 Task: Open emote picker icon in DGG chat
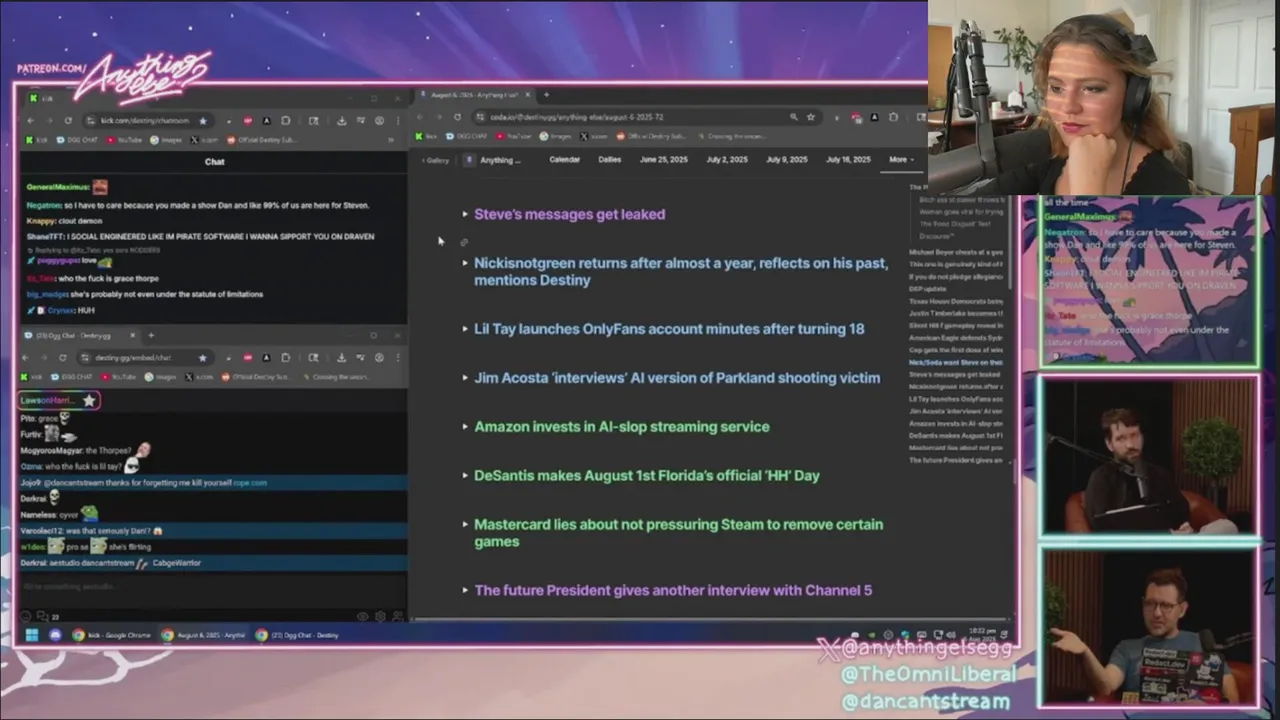click(26, 616)
